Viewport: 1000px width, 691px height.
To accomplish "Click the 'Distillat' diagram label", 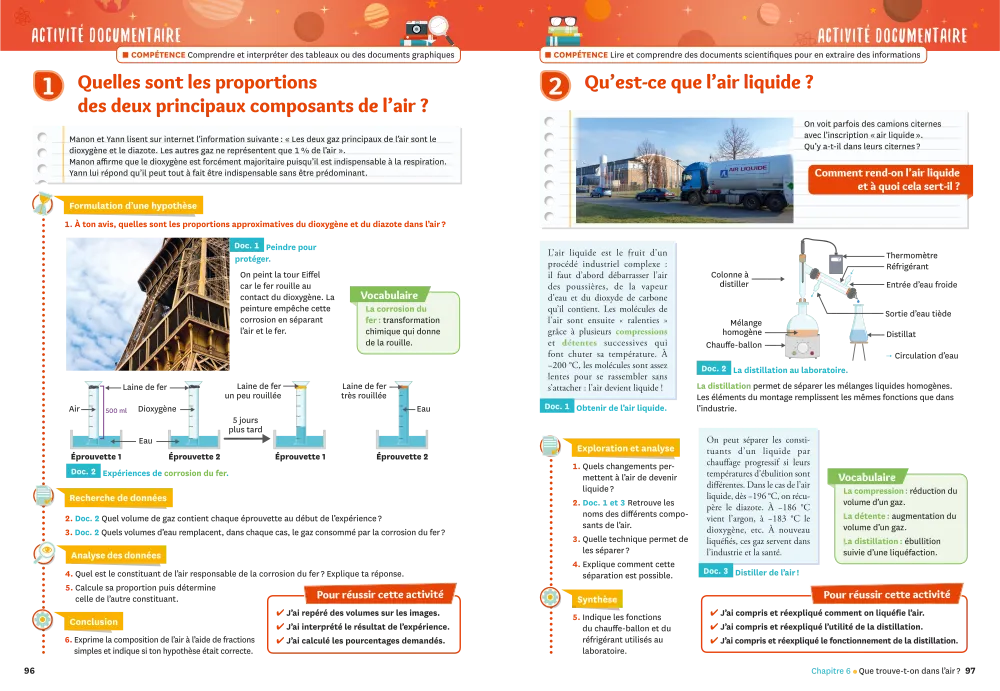I will [901, 334].
